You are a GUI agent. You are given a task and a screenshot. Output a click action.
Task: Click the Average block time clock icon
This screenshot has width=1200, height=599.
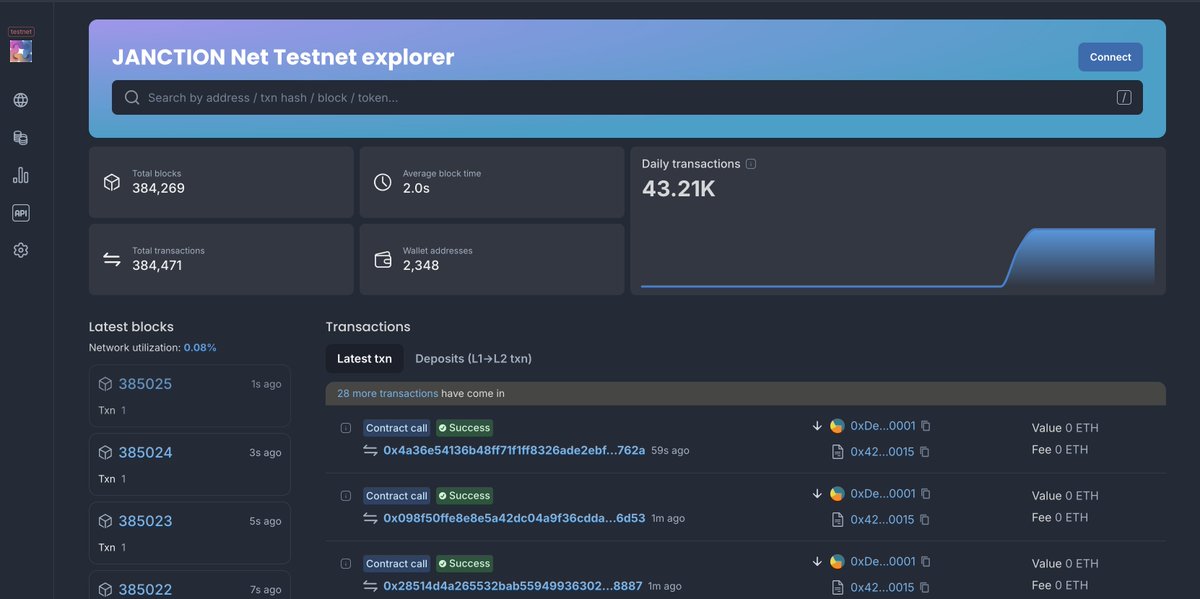click(x=382, y=182)
